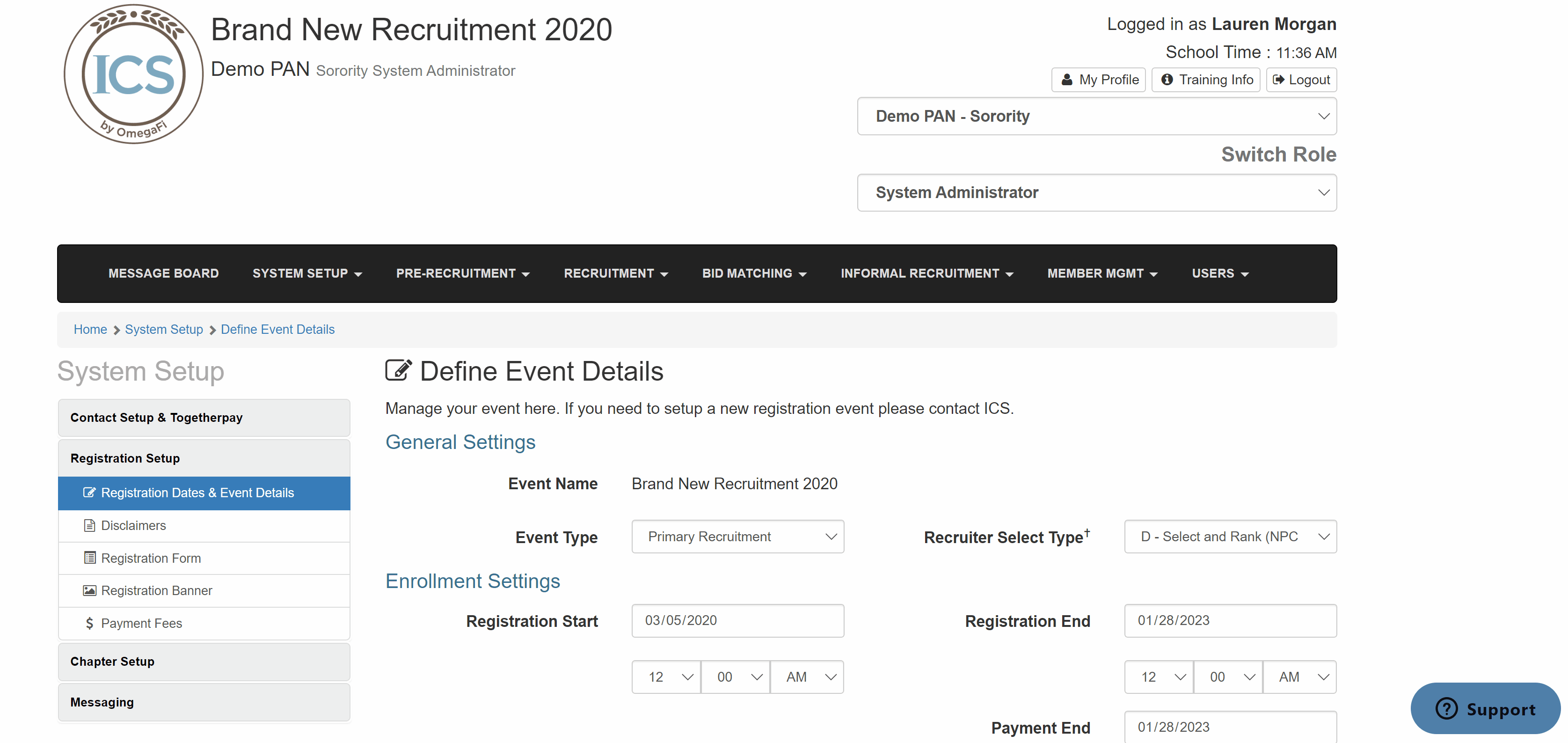Click the ICS by OmegaFi logo
Viewport: 1568px width, 743px height.
pos(133,74)
